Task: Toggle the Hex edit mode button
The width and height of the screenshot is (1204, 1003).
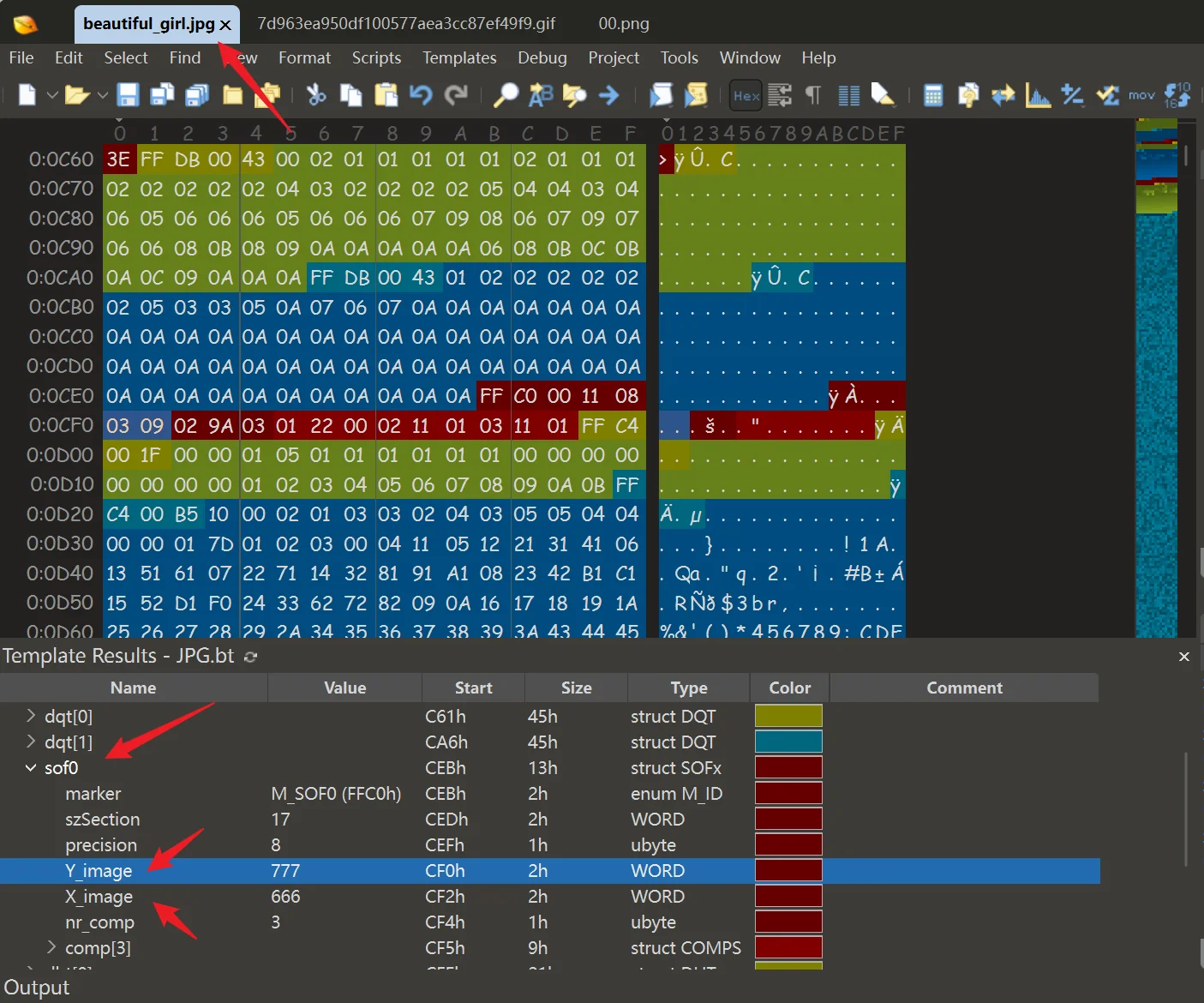Action: pos(746,95)
